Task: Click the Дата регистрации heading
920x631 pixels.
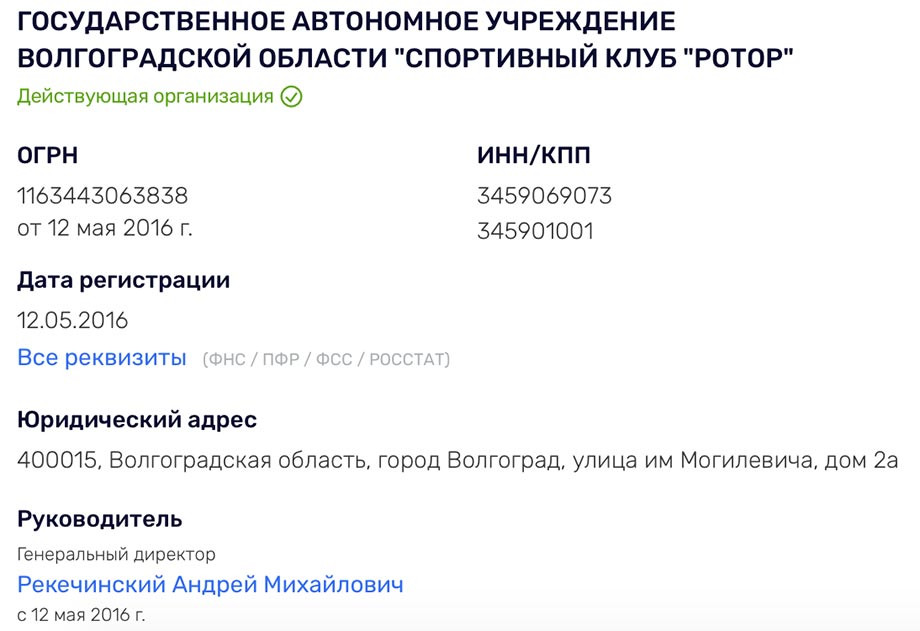Action: click(123, 281)
